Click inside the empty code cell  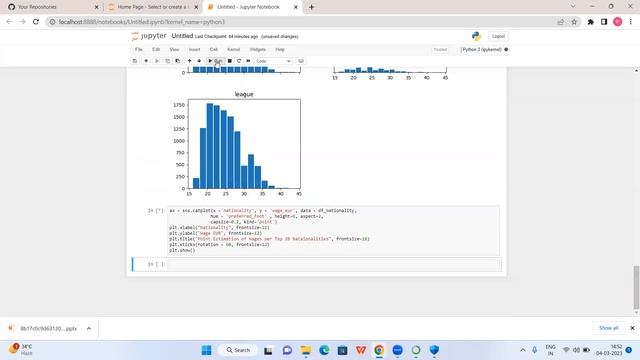[334, 264]
